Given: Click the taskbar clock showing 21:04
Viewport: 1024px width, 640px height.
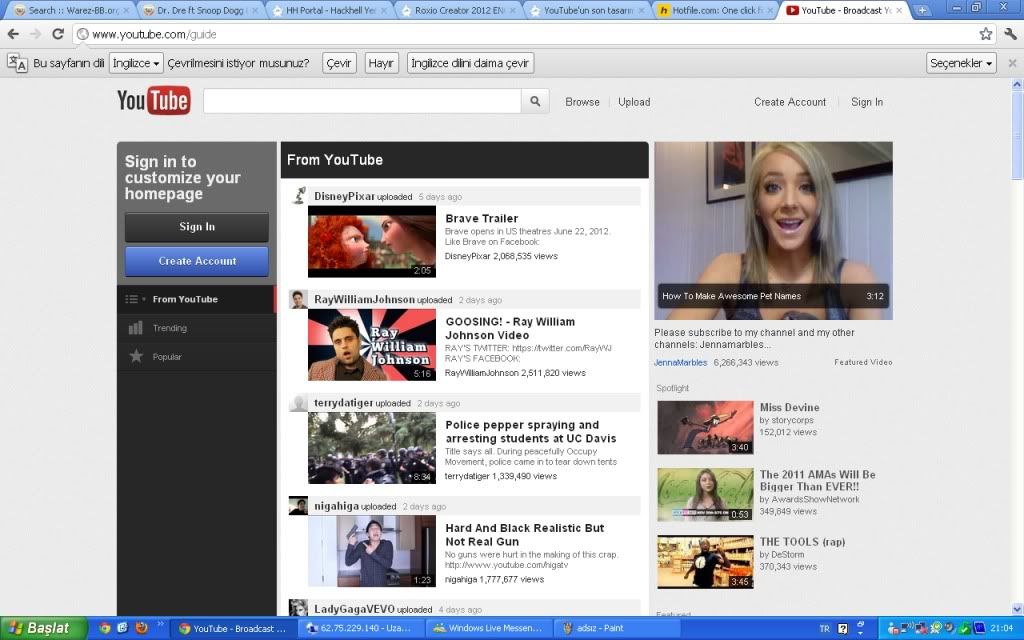Looking at the screenshot, I should pyautogui.click(x=1002, y=628).
